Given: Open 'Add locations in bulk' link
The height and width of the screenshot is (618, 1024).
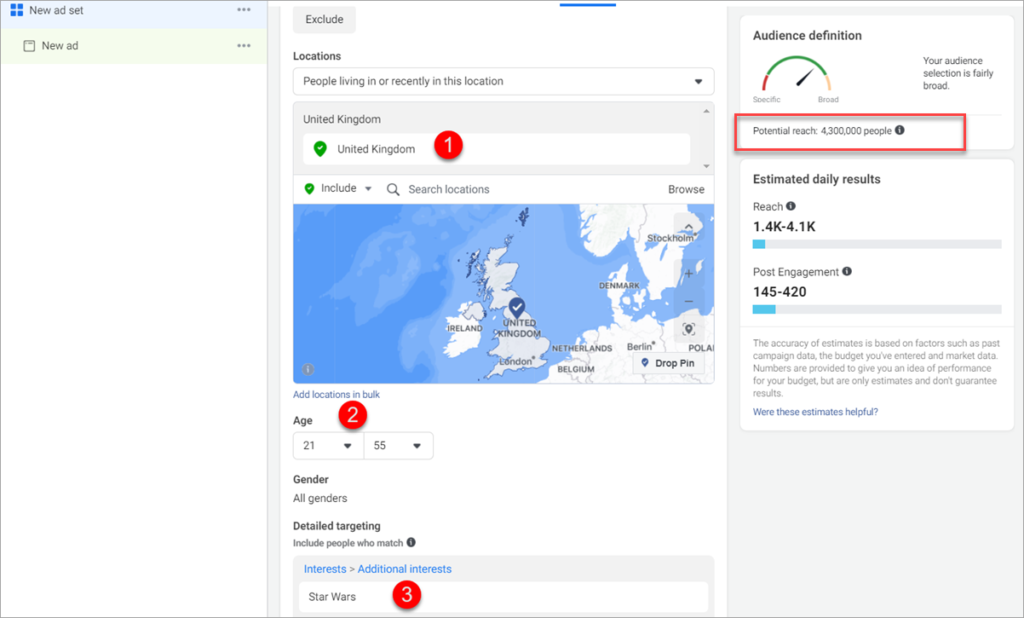Looking at the screenshot, I should 336,395.
